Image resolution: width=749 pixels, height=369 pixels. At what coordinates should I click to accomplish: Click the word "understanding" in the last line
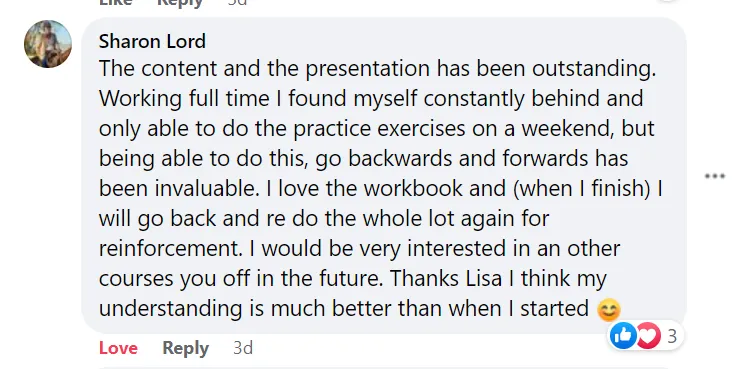[171, 308]
